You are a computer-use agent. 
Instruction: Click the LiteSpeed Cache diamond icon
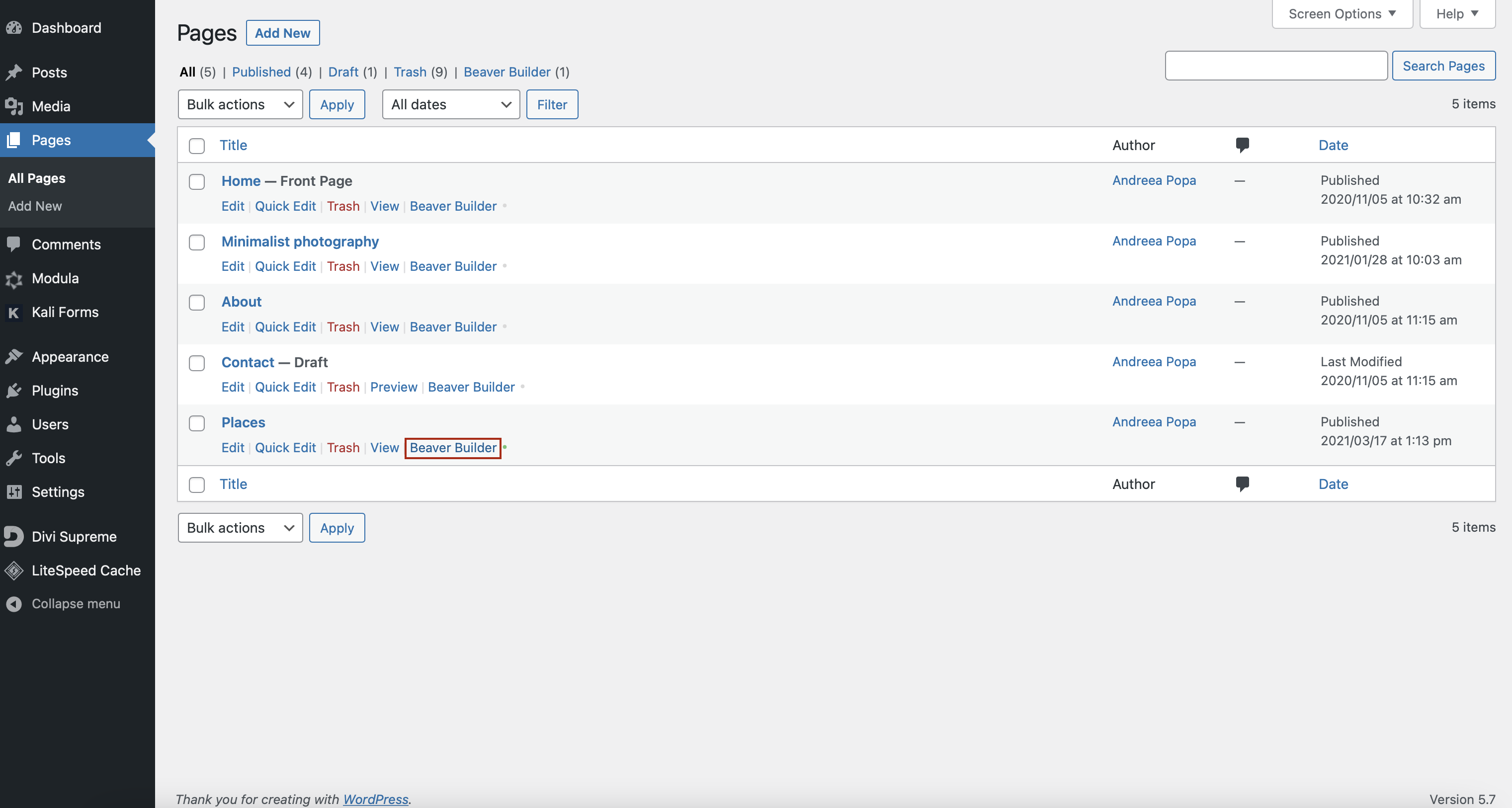click(14, 570)
